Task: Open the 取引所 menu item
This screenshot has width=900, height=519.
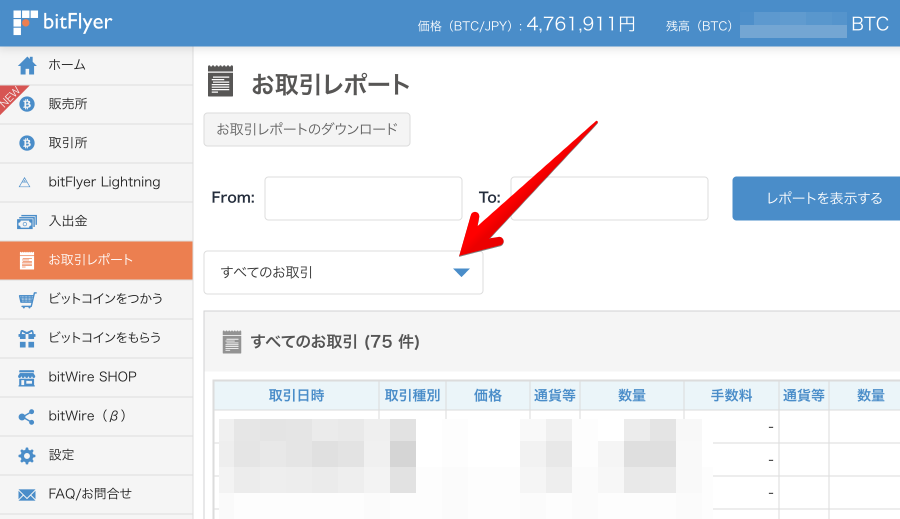Action: [x=96, y=144]
